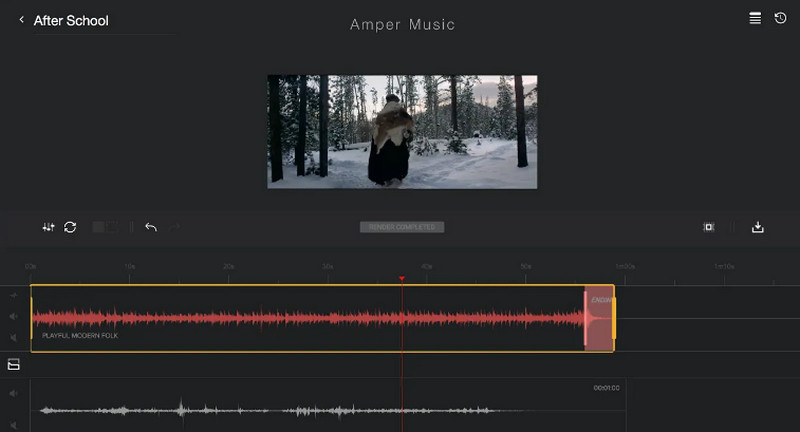Undo the last action
Screen dimensions: 800x432
(x=151, y=227)
